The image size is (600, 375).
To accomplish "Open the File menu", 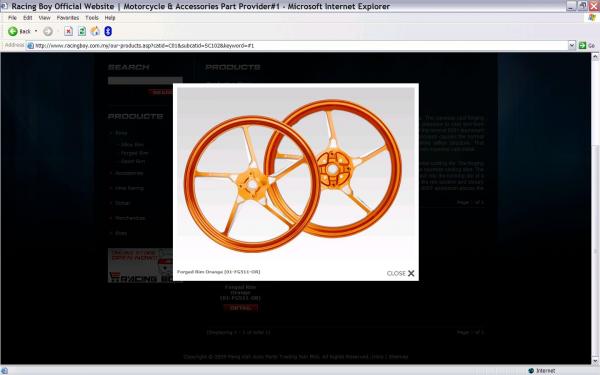I will click(x=12, y=18).
